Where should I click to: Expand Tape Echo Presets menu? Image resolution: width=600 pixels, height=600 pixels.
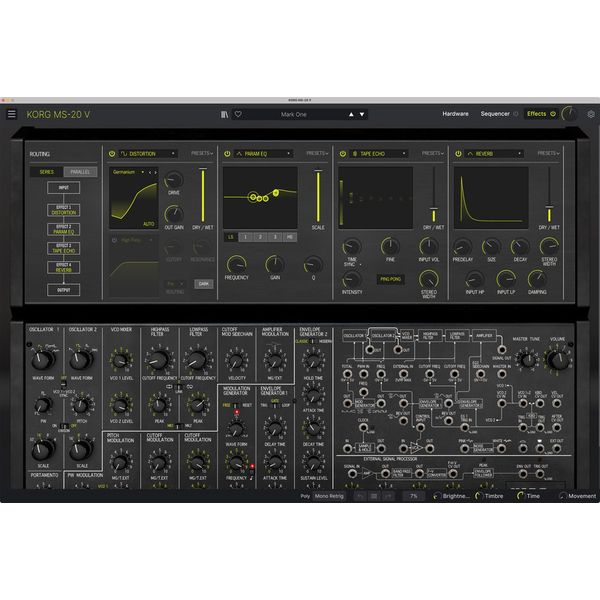[x=433, y=153]
